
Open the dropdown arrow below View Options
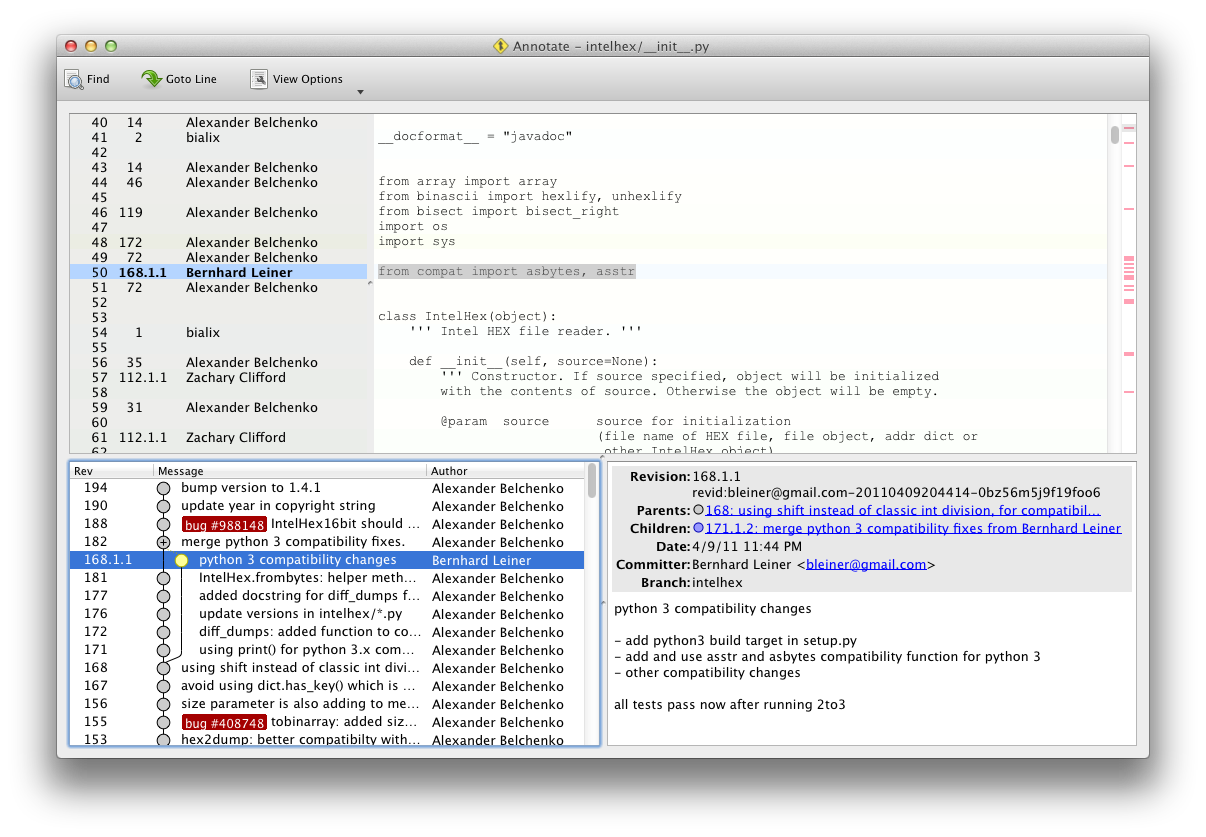[360, 93]
